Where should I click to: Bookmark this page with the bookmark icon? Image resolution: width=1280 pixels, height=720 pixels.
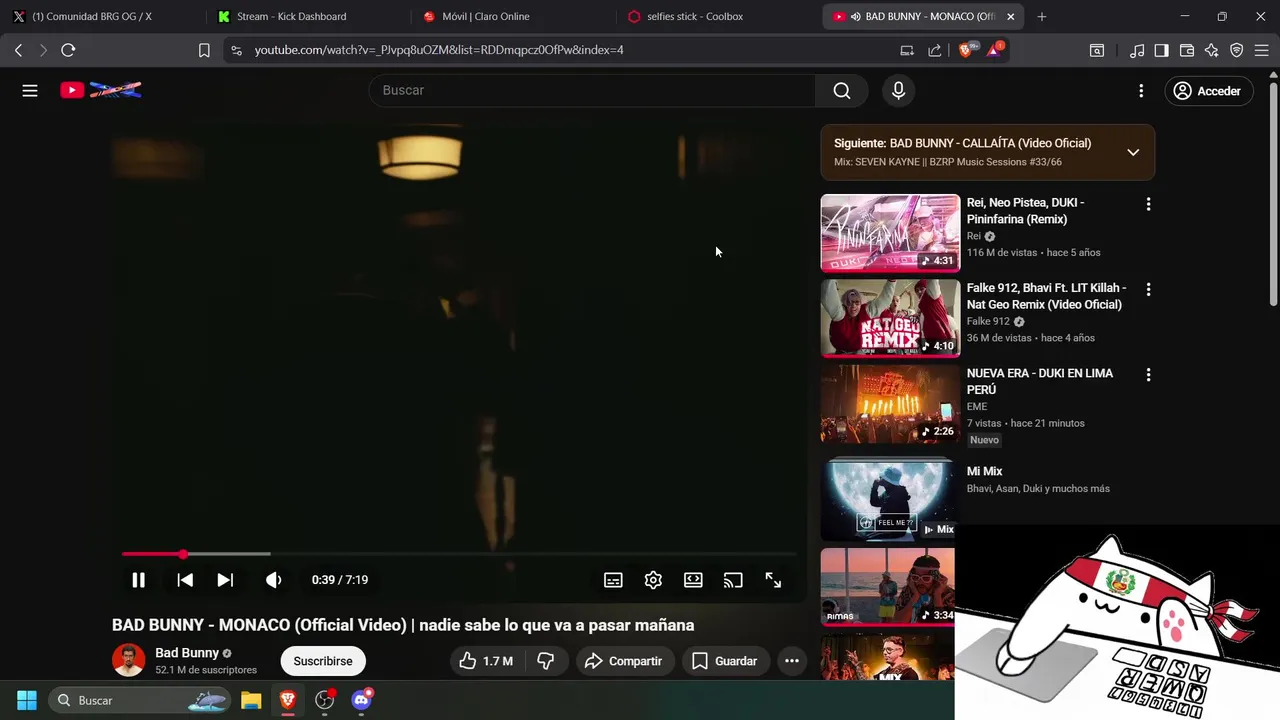(204, 50)
